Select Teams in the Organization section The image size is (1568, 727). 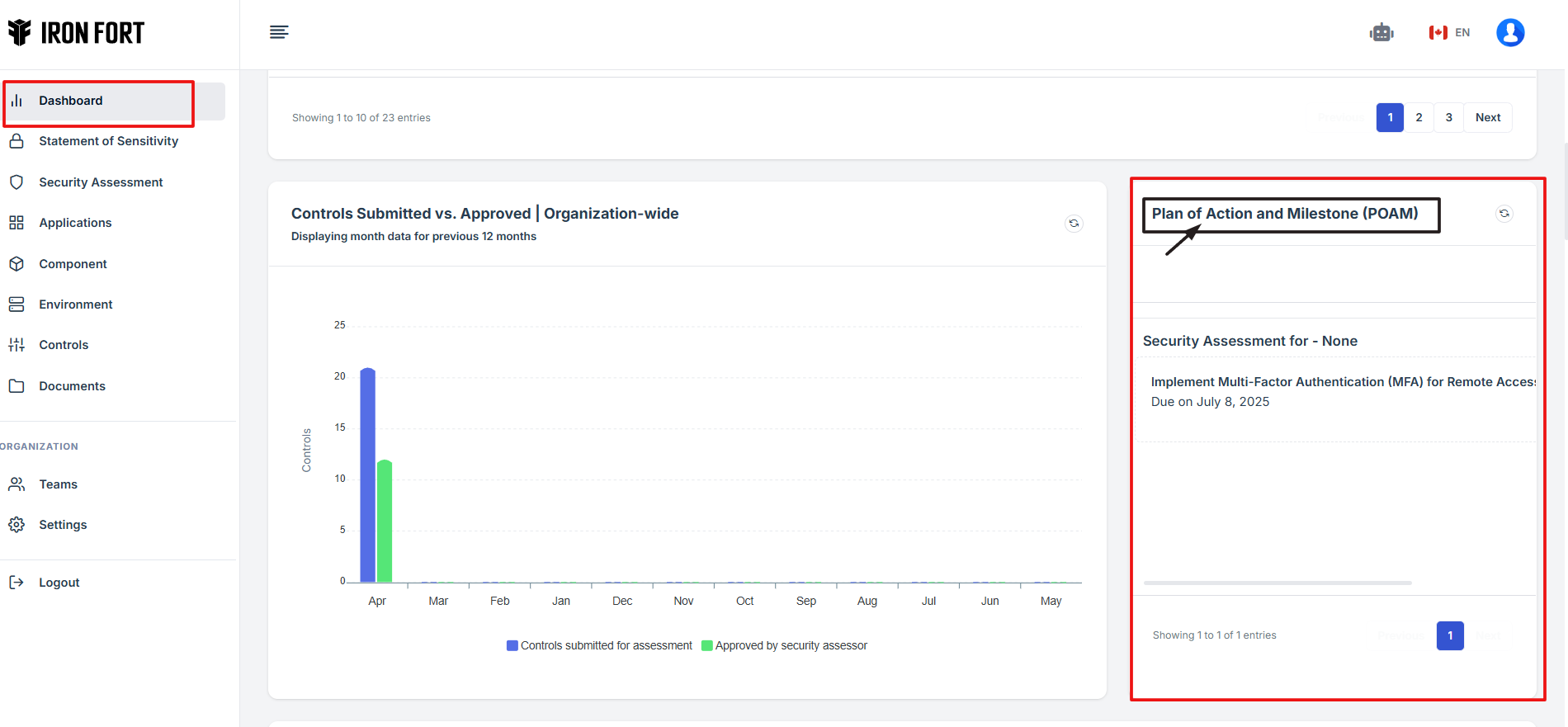coord(58,484)
